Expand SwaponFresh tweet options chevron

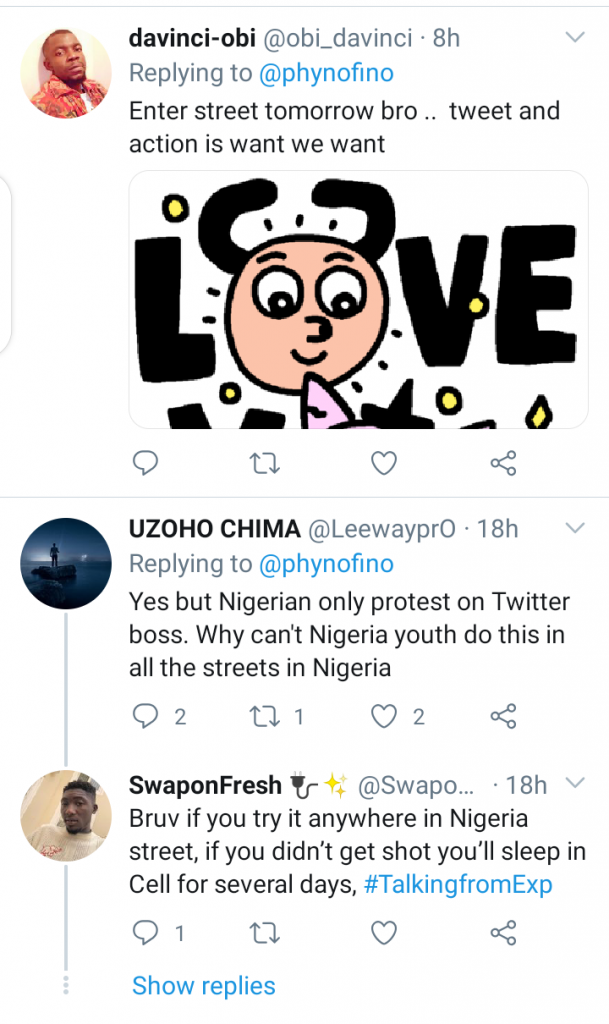575,782
